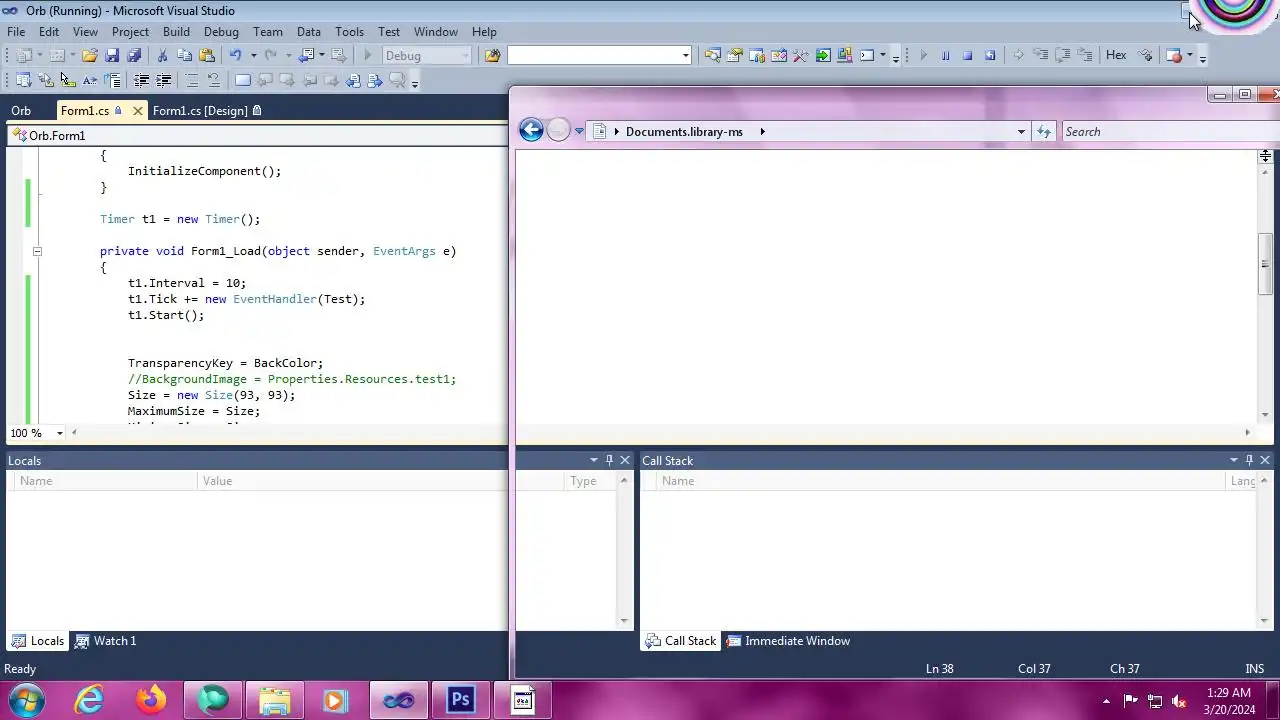Viewport: 1280px width, 720px height.
Task: Click the Toggle Bookmark icon
Action: pyautogui.click(x=242, y=81)
